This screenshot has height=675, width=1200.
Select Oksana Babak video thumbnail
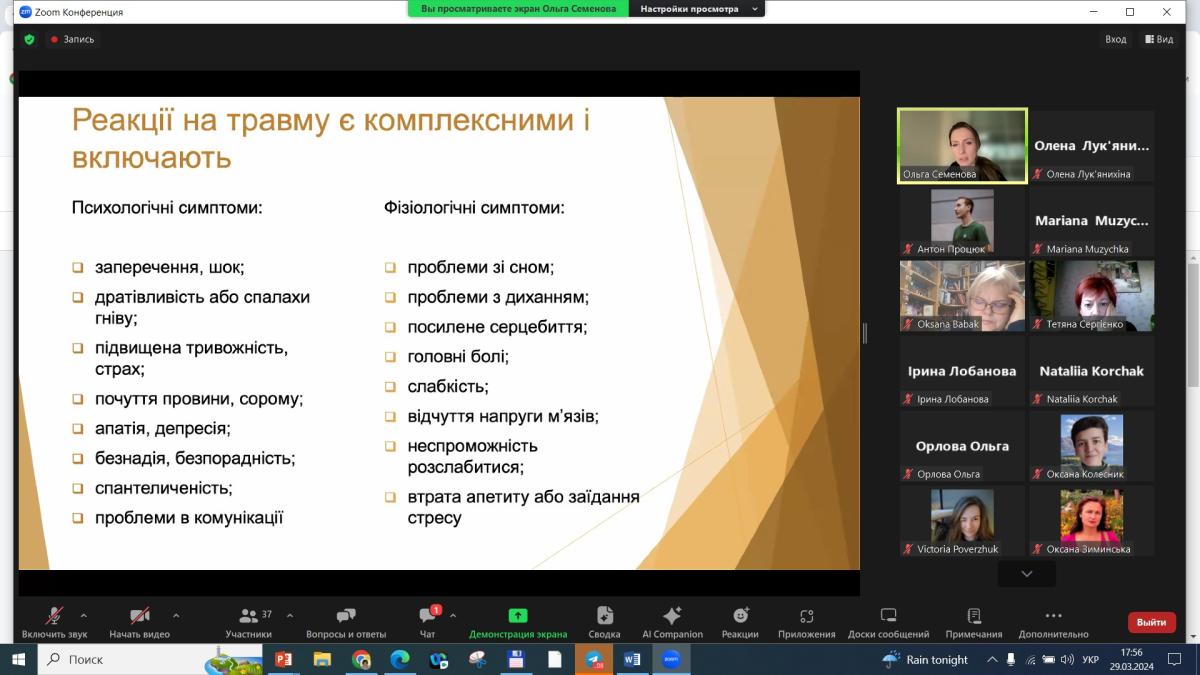962,296
